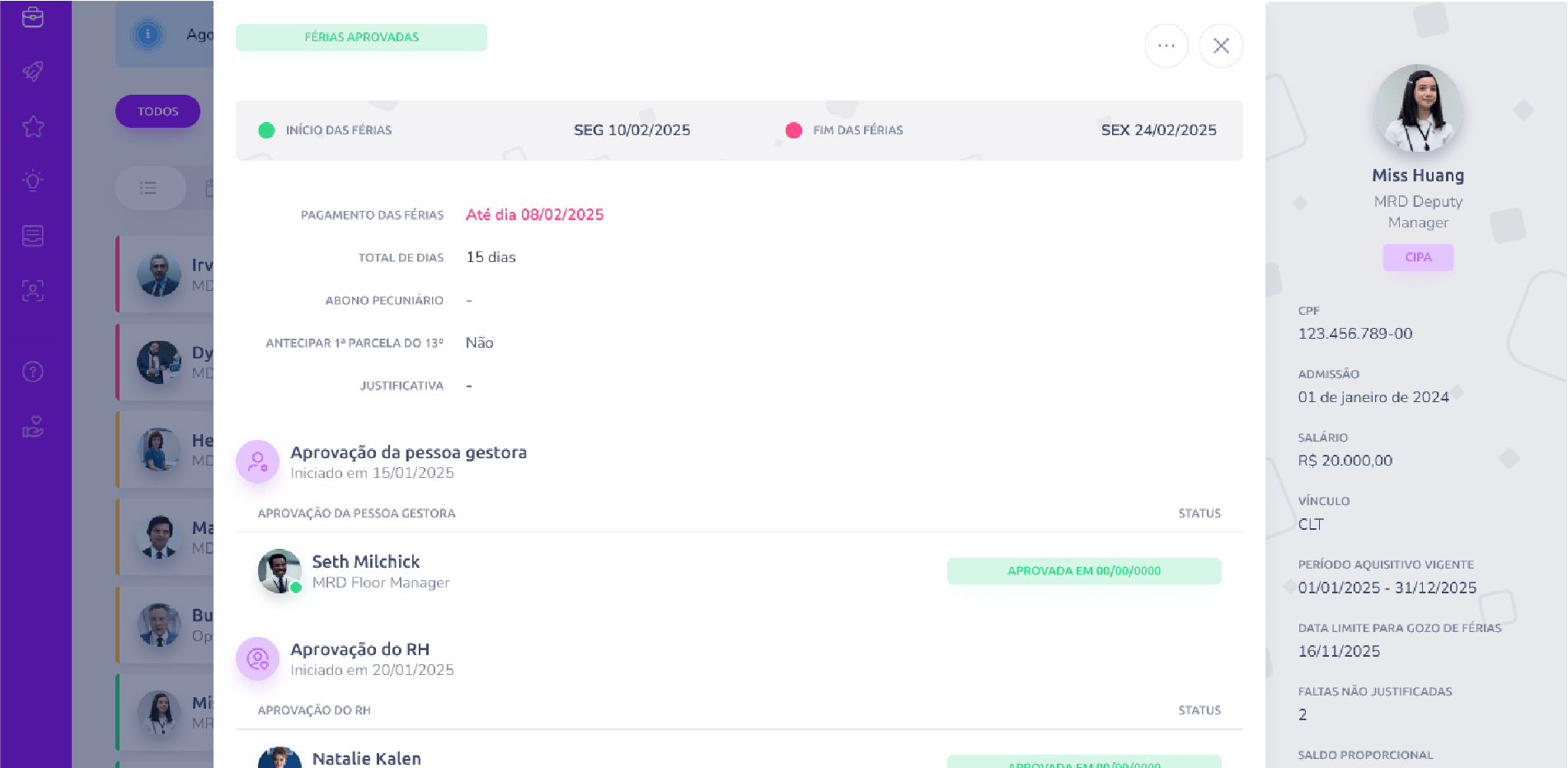Open the face scan profile icon
This screenshot has height=768, width=1568.
(33, 290)
